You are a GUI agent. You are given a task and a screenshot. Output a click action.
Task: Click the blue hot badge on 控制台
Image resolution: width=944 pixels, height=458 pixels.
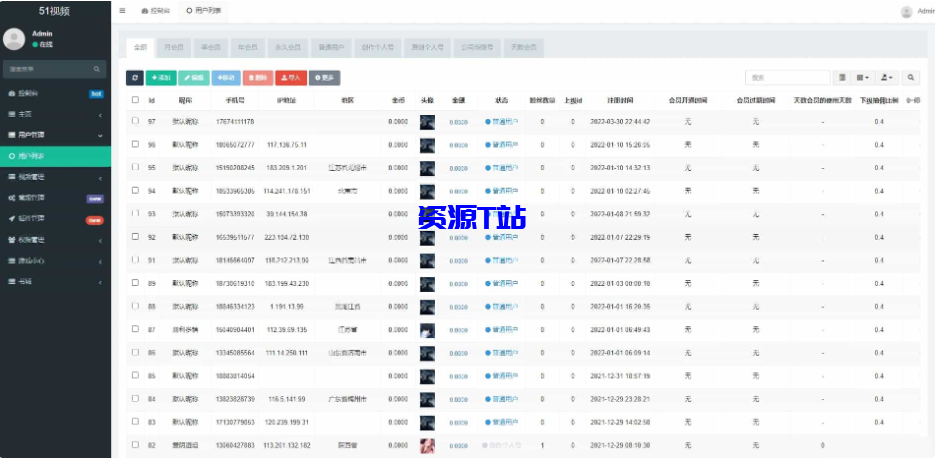(x=96, y=94)
